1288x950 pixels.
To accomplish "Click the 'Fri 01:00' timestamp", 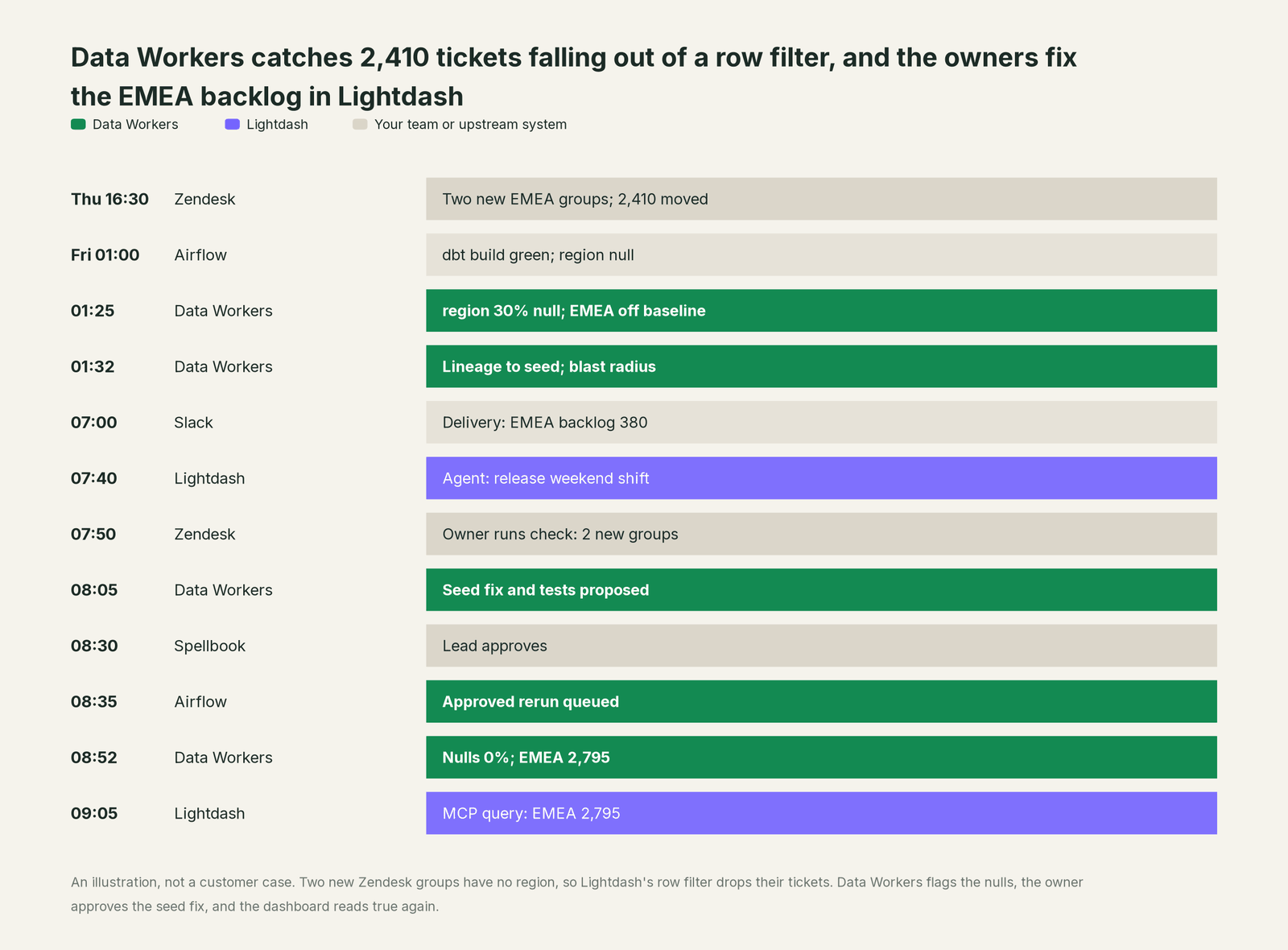I will coord(105,254).
